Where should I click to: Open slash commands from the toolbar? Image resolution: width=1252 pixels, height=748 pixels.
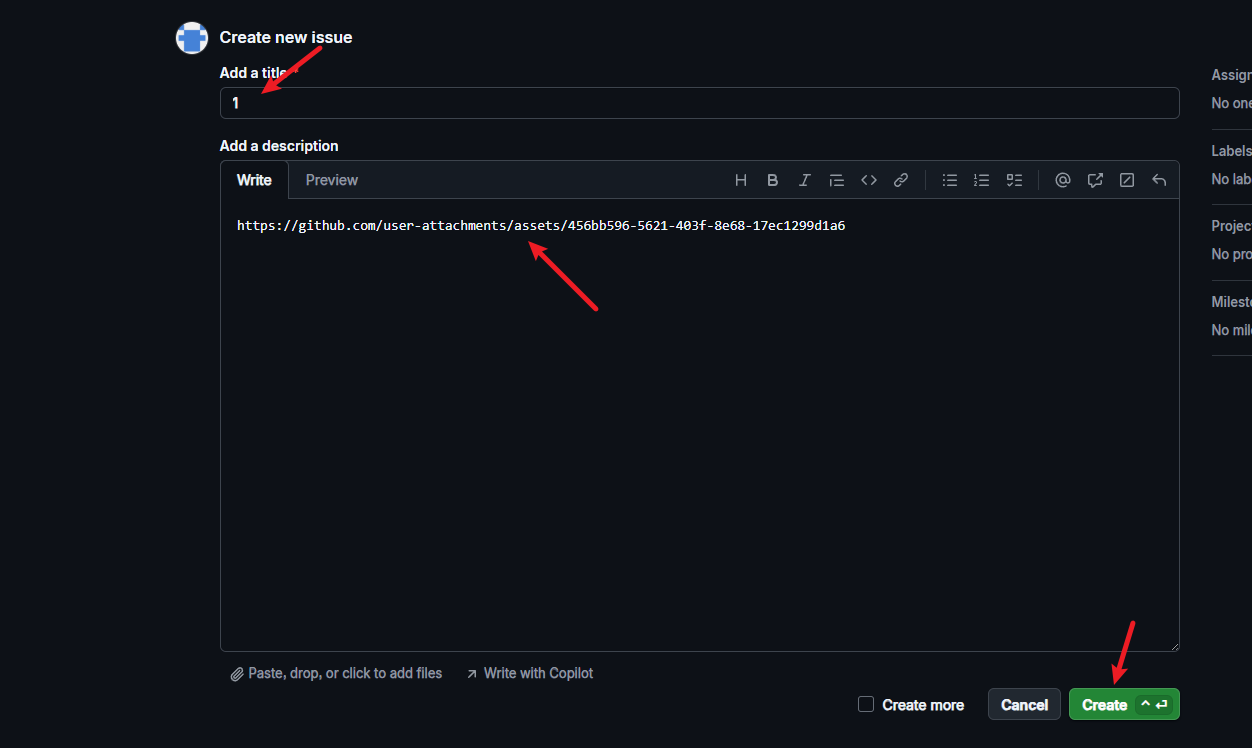(1127, 180)
